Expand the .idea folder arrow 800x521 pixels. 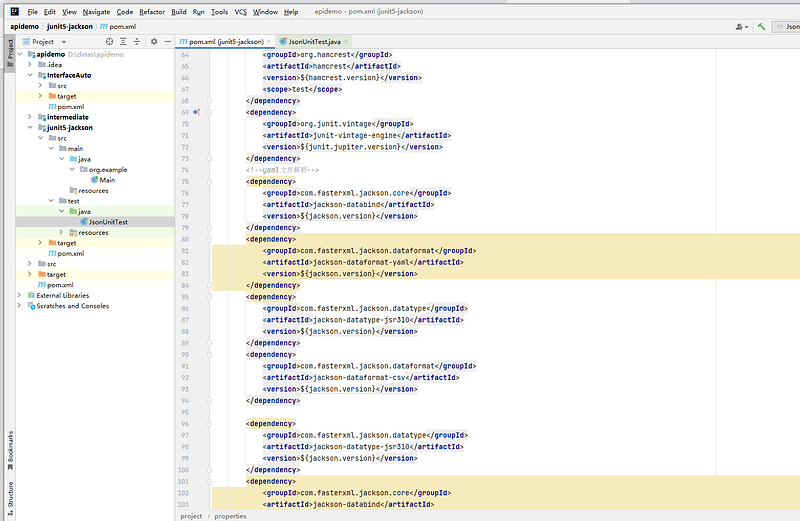pos(30,64)
